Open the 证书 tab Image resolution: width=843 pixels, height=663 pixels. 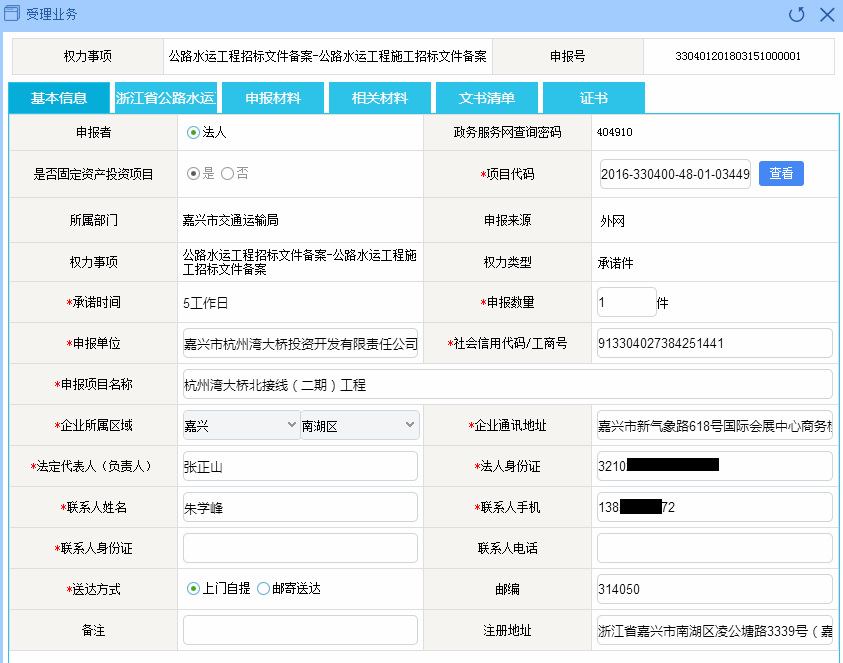pos(594,98)
